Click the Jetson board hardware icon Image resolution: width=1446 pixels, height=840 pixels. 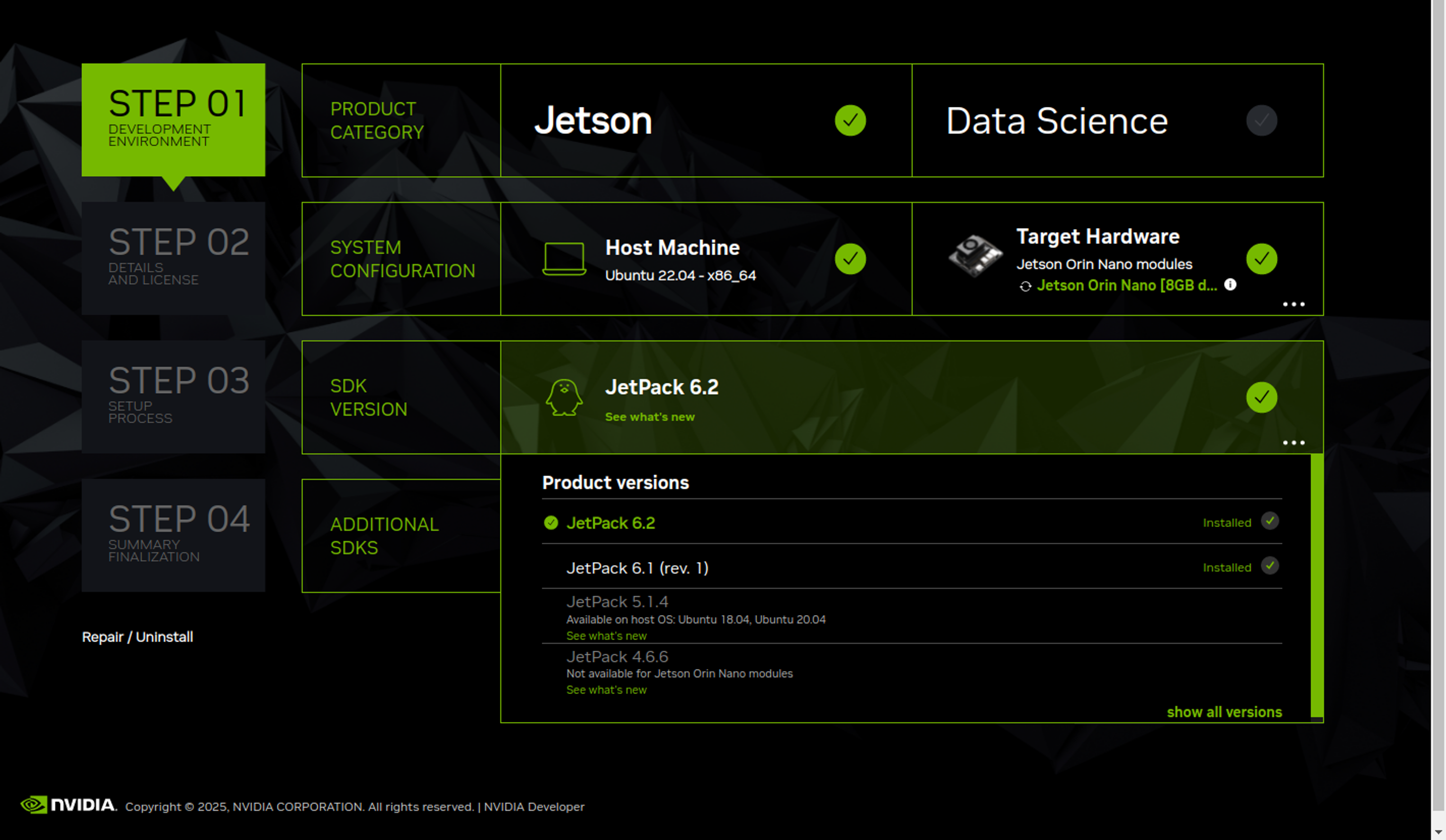tap(975, 256)
